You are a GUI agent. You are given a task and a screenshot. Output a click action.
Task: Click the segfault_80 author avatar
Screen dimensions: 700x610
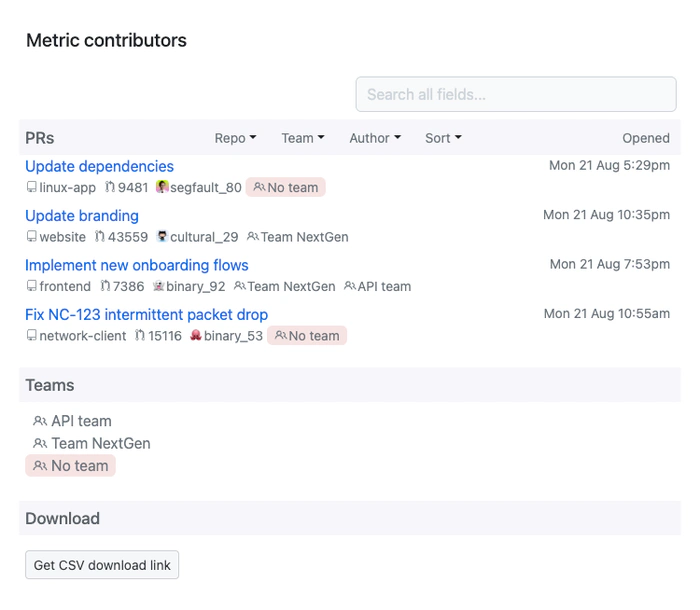162,187
